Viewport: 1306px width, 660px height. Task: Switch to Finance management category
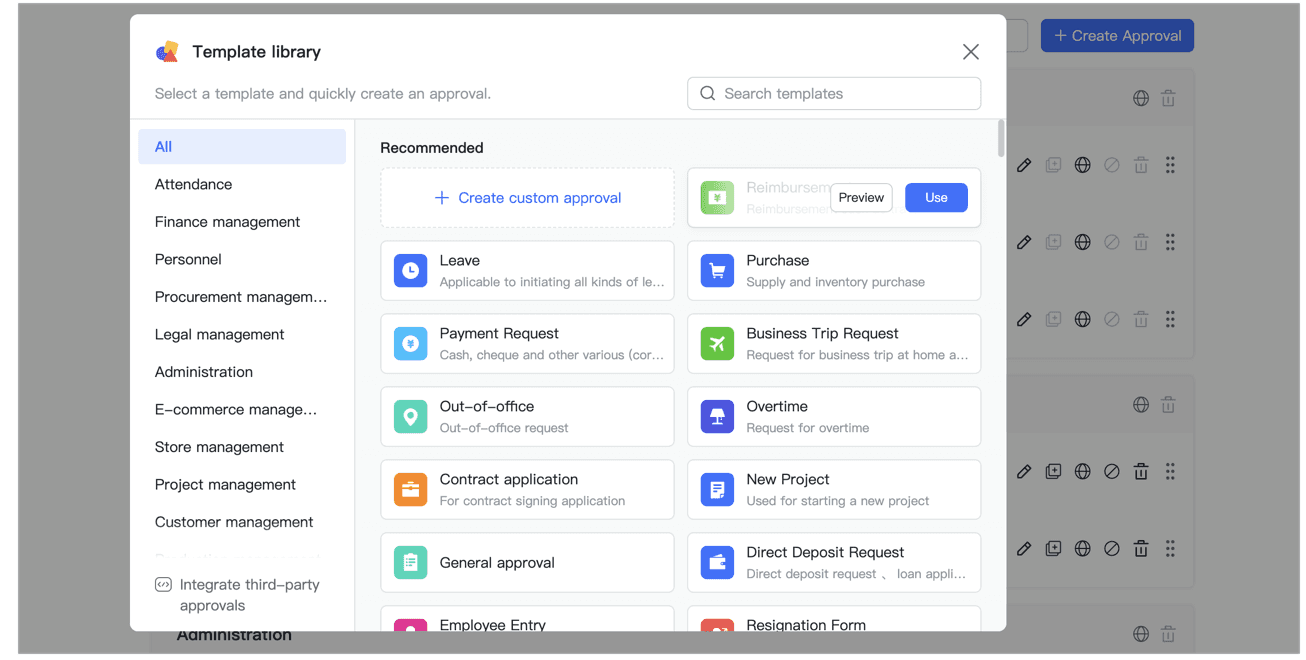(242, 222)
